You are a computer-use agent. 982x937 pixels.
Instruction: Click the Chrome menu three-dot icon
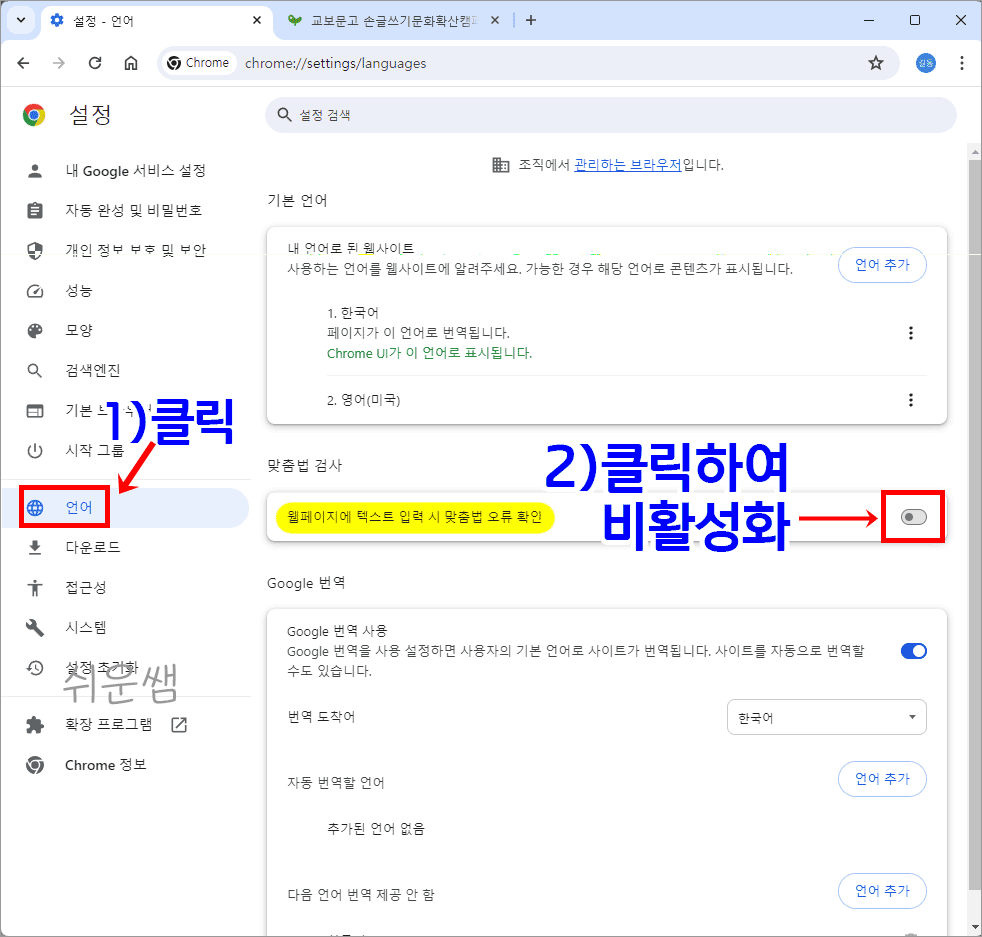coord(962,62)
